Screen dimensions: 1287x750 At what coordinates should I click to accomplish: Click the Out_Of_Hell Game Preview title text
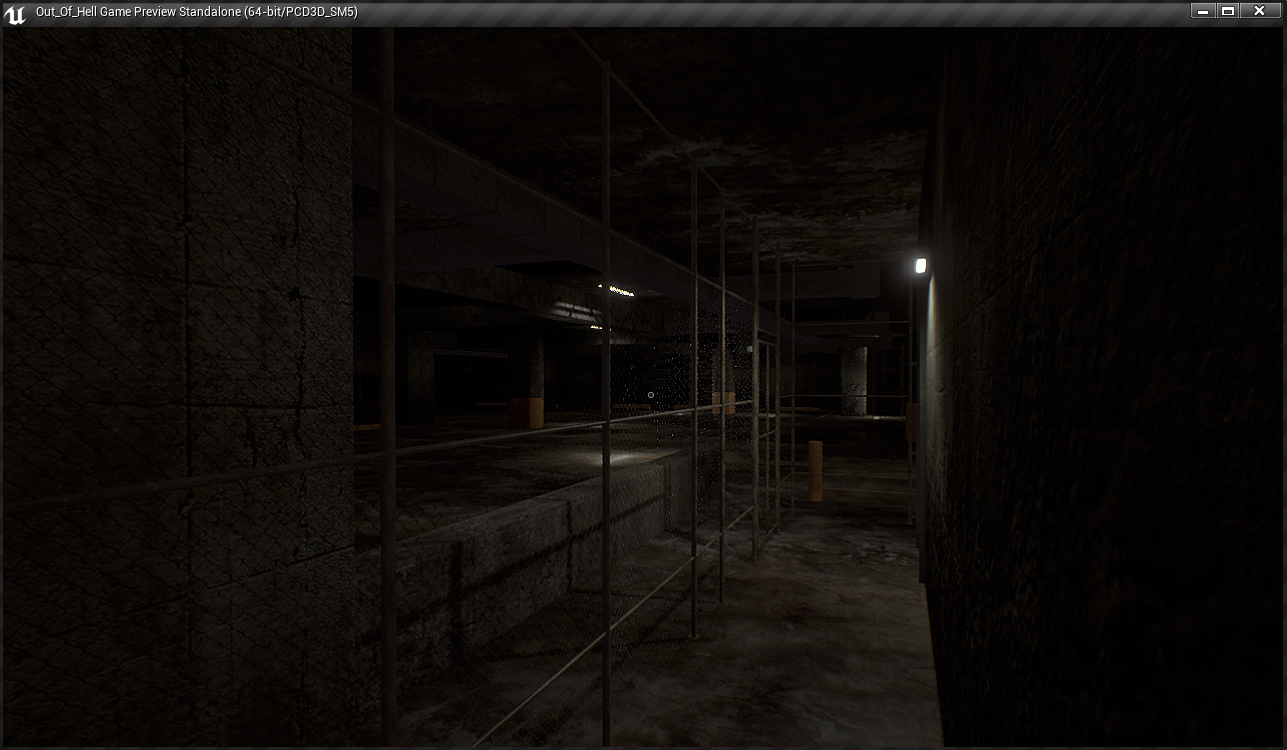click(x=196, y=12)
